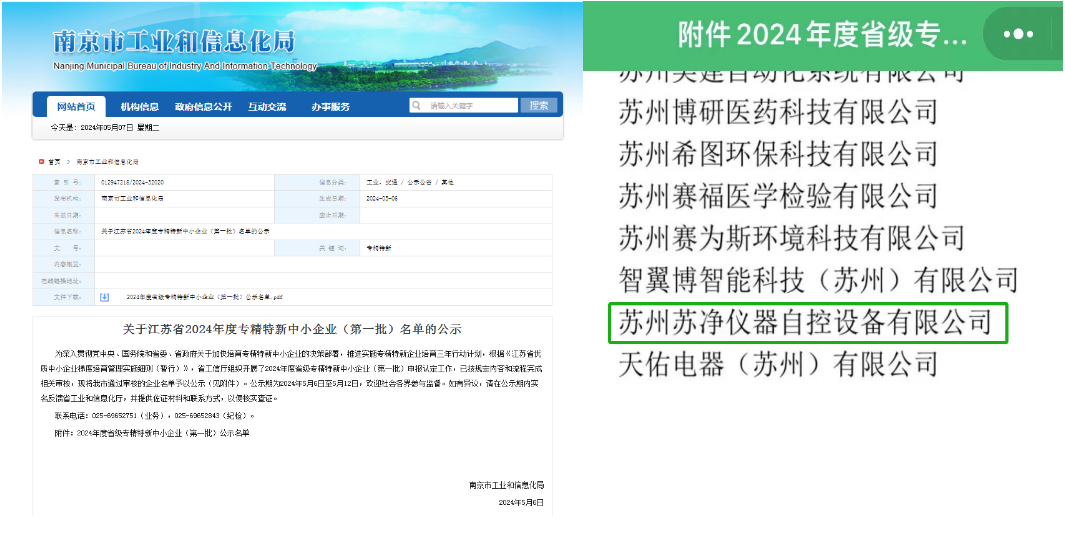Click the blue file download icon
The height and width of the screenshot is (535, 1065).
click(105, 297)
